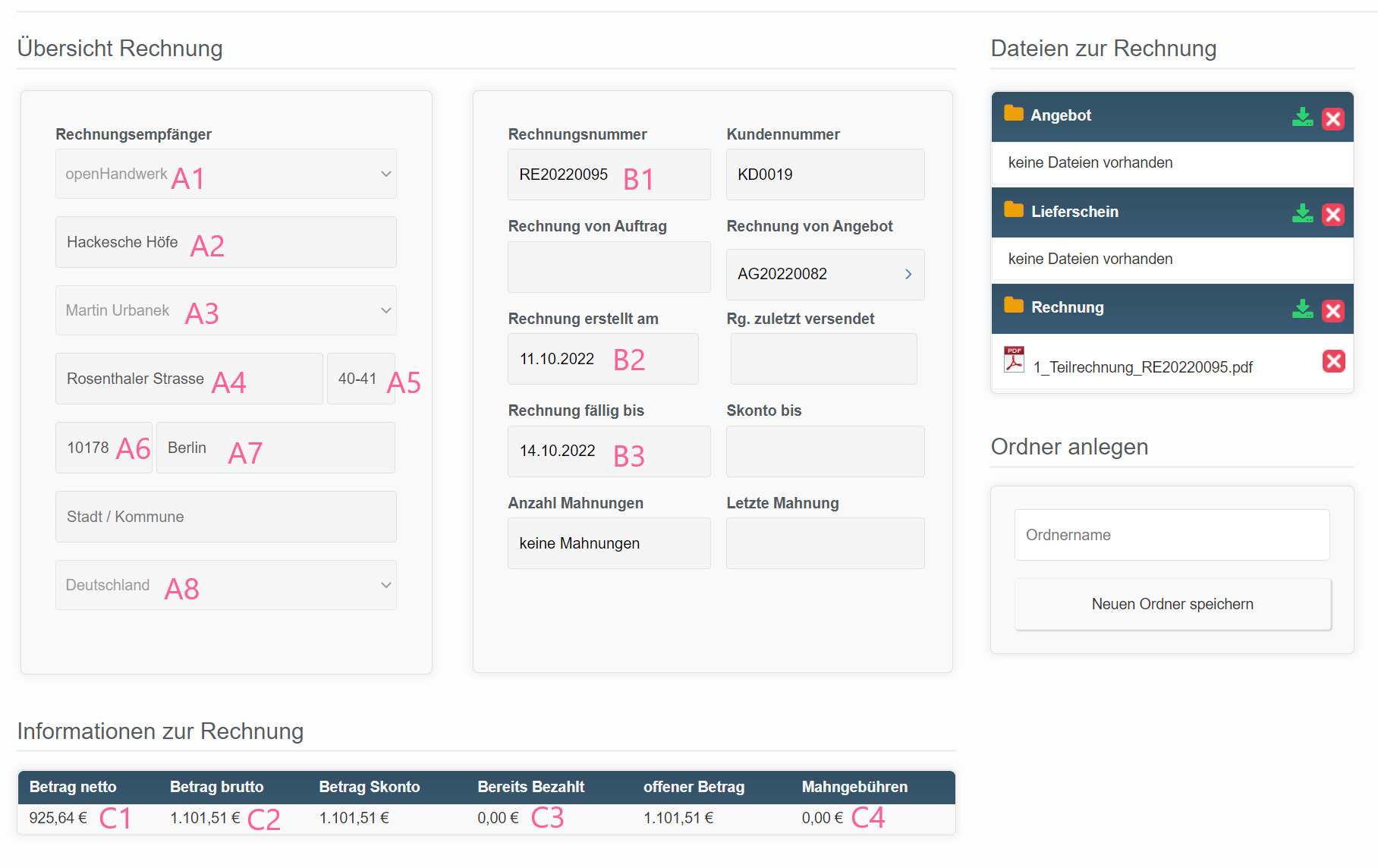Screen dimensions: 1378x868
Task: Click the Angebot folder icon
Action: (x=1014, y=114)
